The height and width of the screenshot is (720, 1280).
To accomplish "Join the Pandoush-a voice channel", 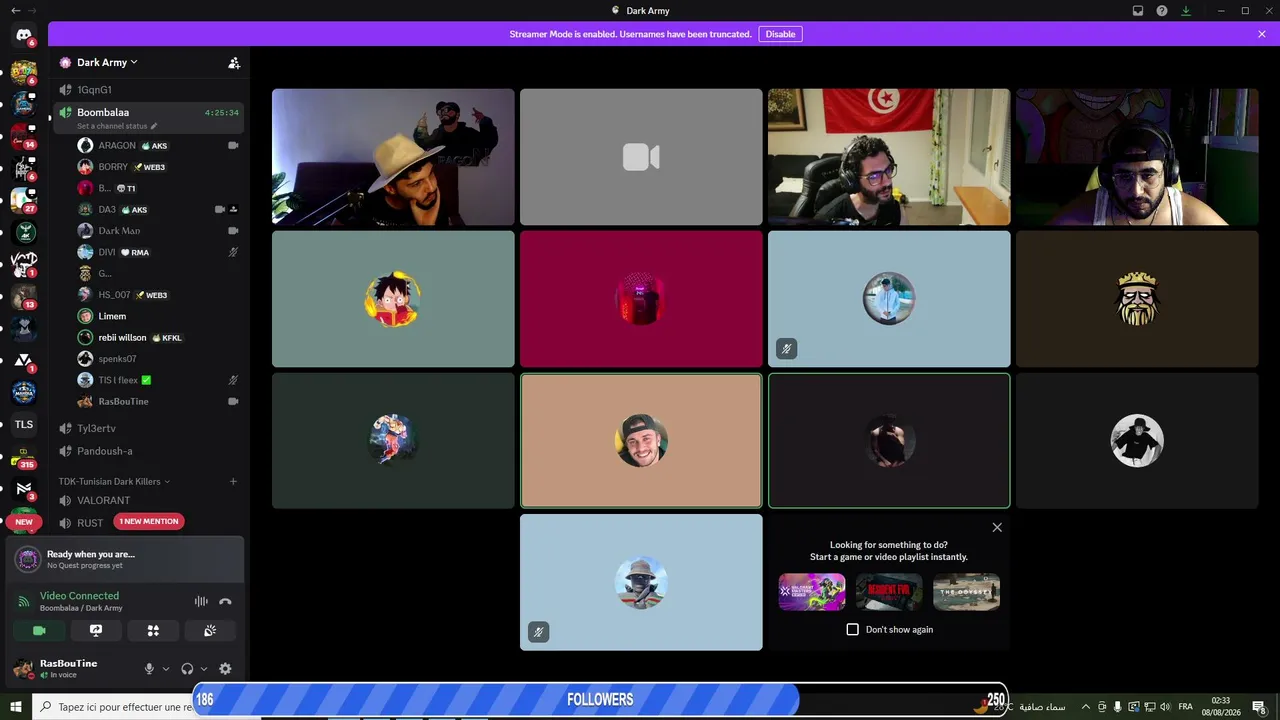I will [x=148, y=451].
